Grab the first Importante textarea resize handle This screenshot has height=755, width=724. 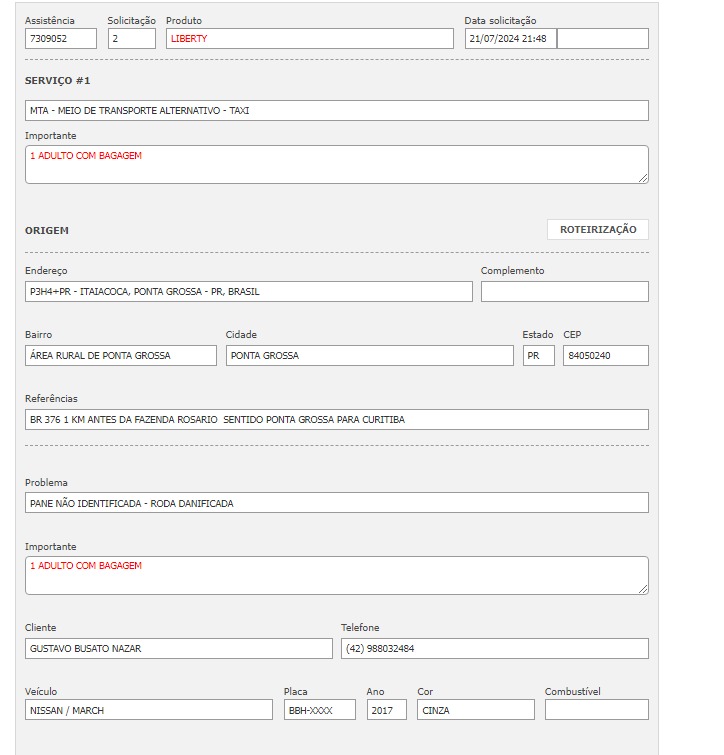coord(643,178)
